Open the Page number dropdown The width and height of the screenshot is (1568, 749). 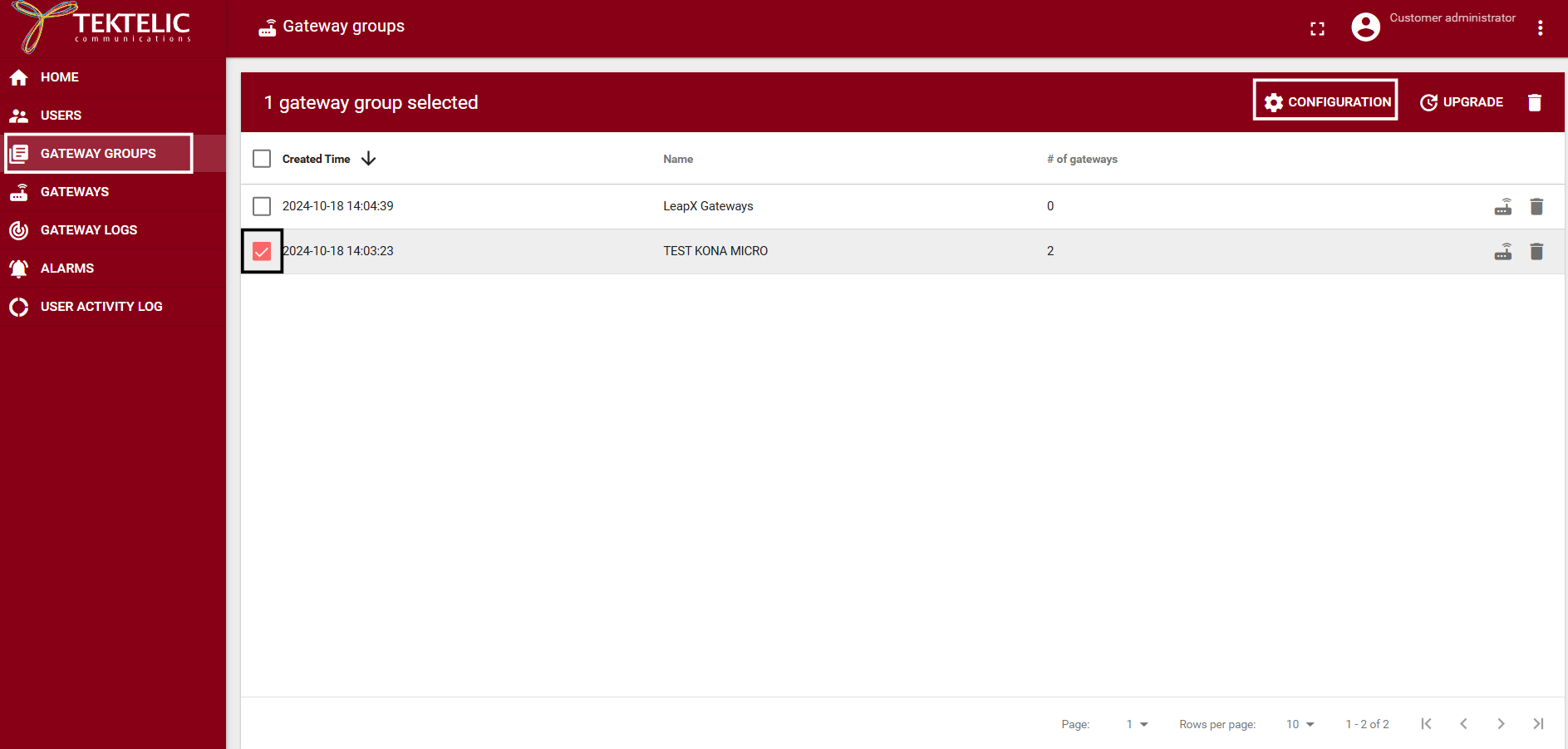(1136, 724)
